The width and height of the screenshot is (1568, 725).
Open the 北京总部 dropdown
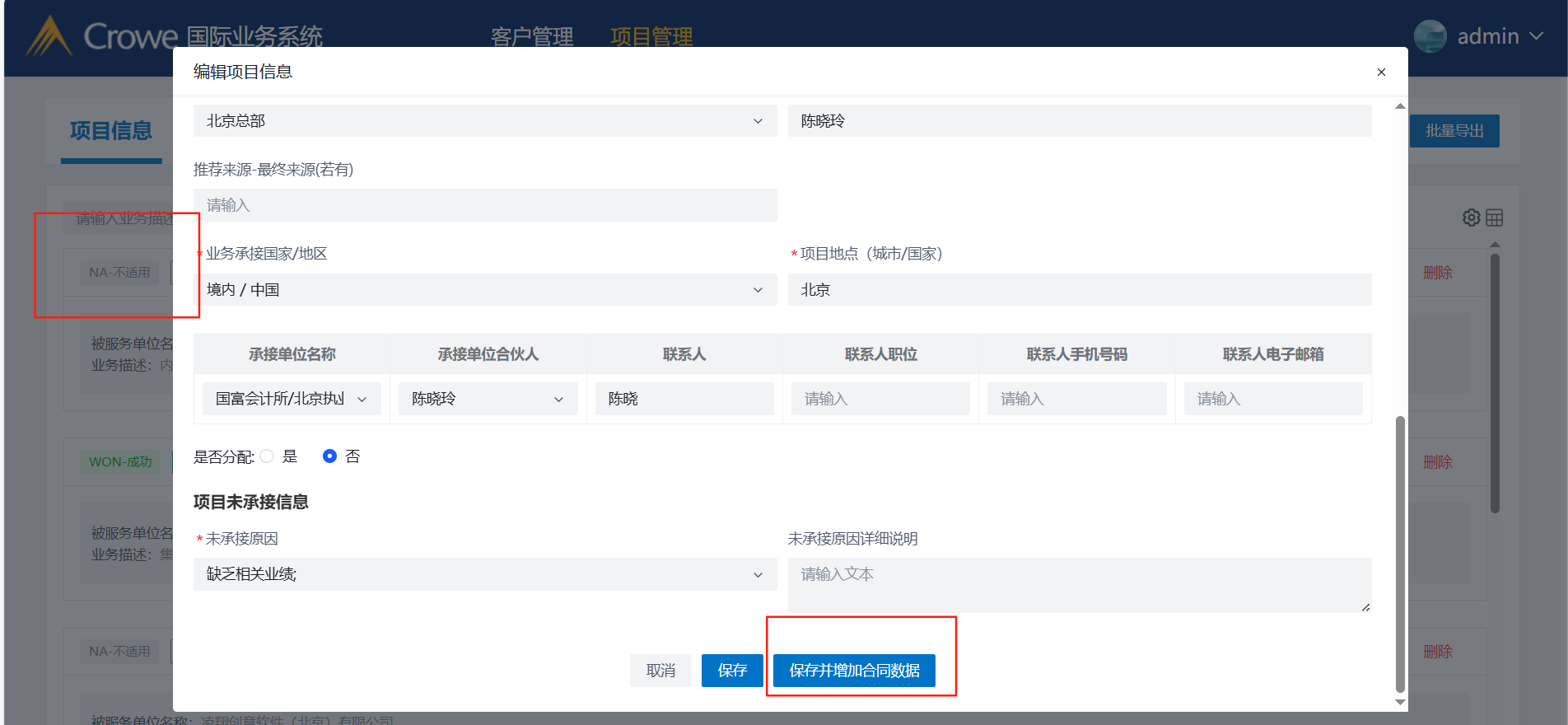point(485,121)
